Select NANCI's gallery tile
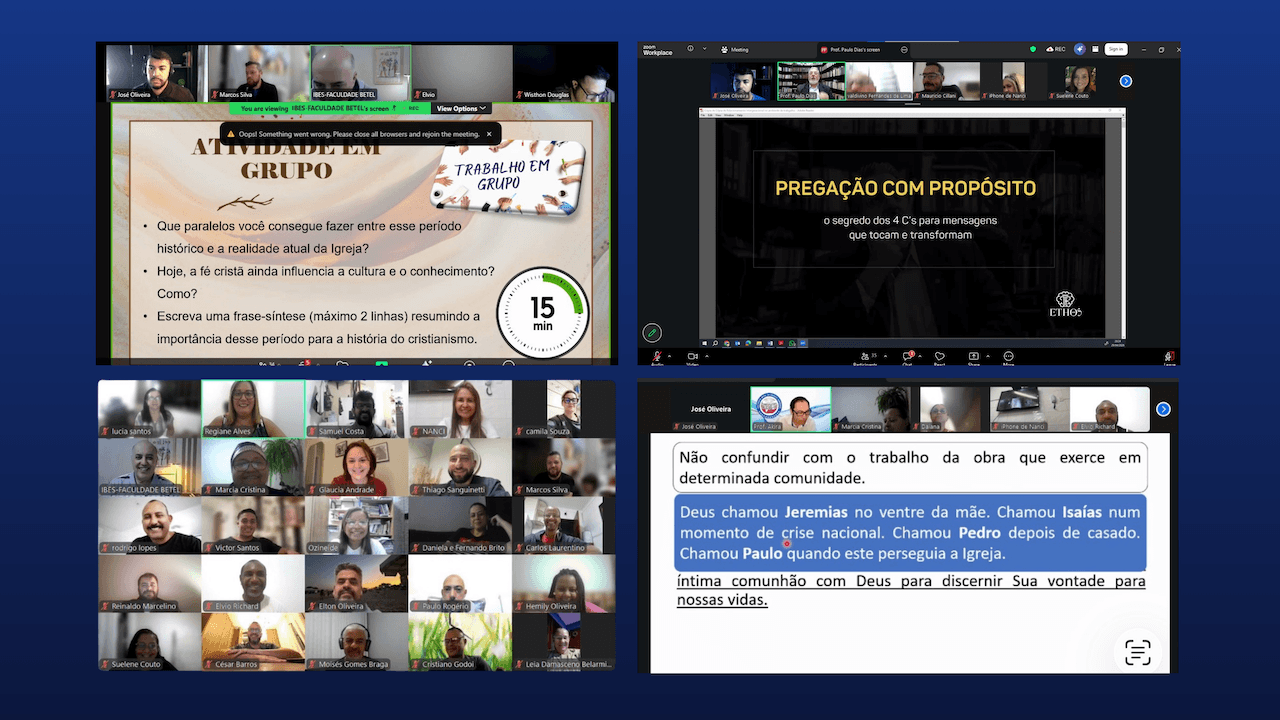 click(460, 409)
